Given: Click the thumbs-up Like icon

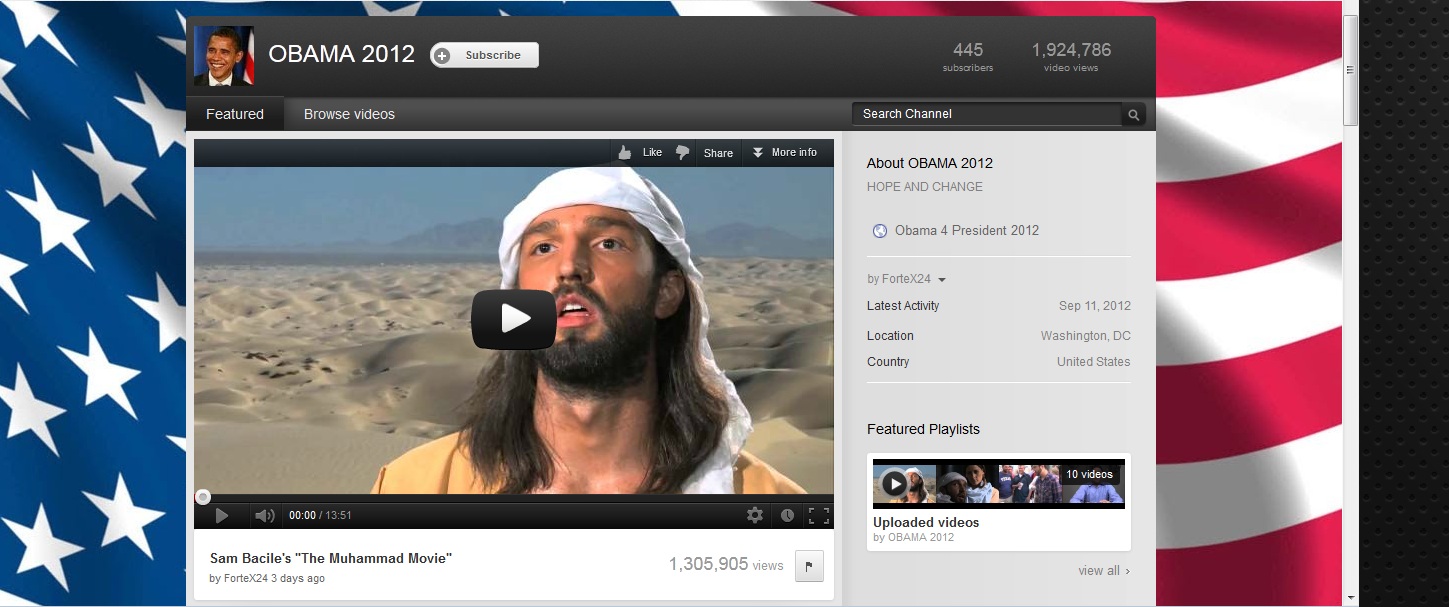Looking at the screenshot, I should [625, 152].
